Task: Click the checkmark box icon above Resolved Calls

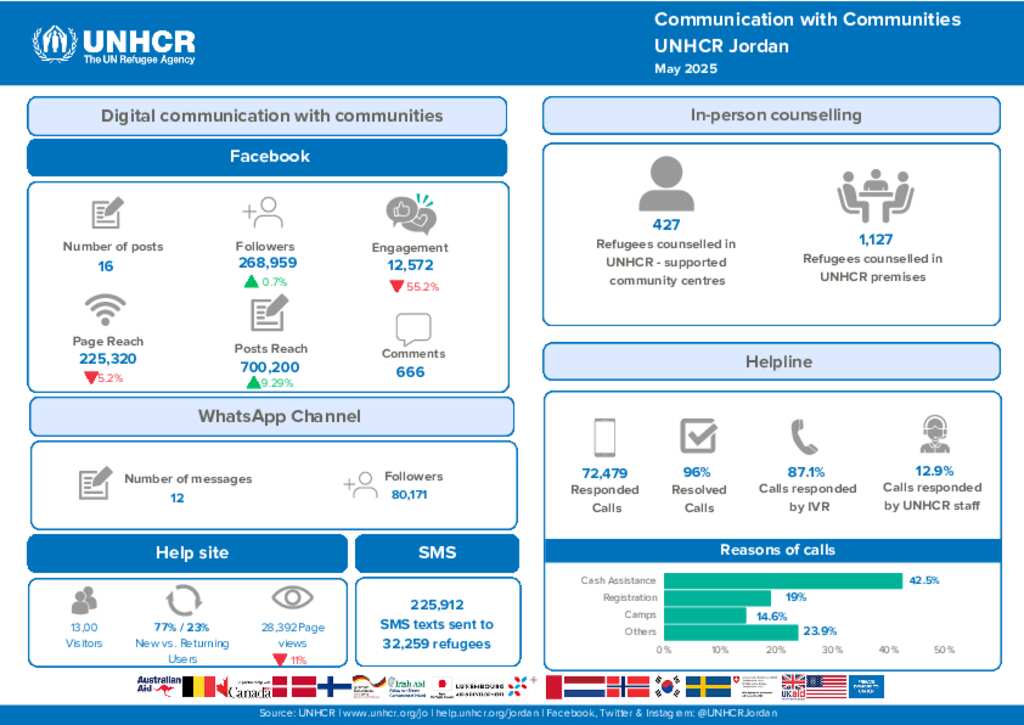Action: point(698,436)
